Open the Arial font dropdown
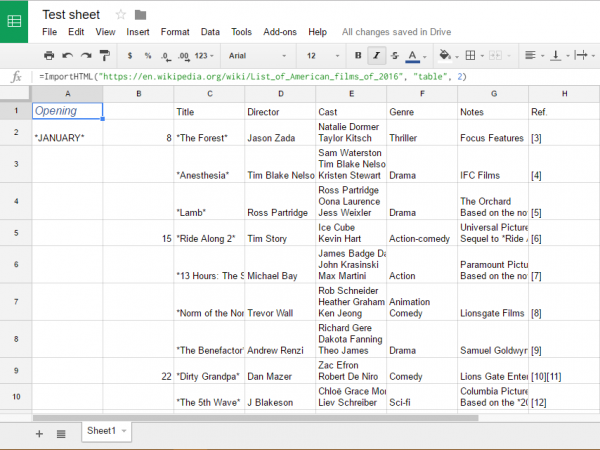600x450 pixels. tap(257, 56)
